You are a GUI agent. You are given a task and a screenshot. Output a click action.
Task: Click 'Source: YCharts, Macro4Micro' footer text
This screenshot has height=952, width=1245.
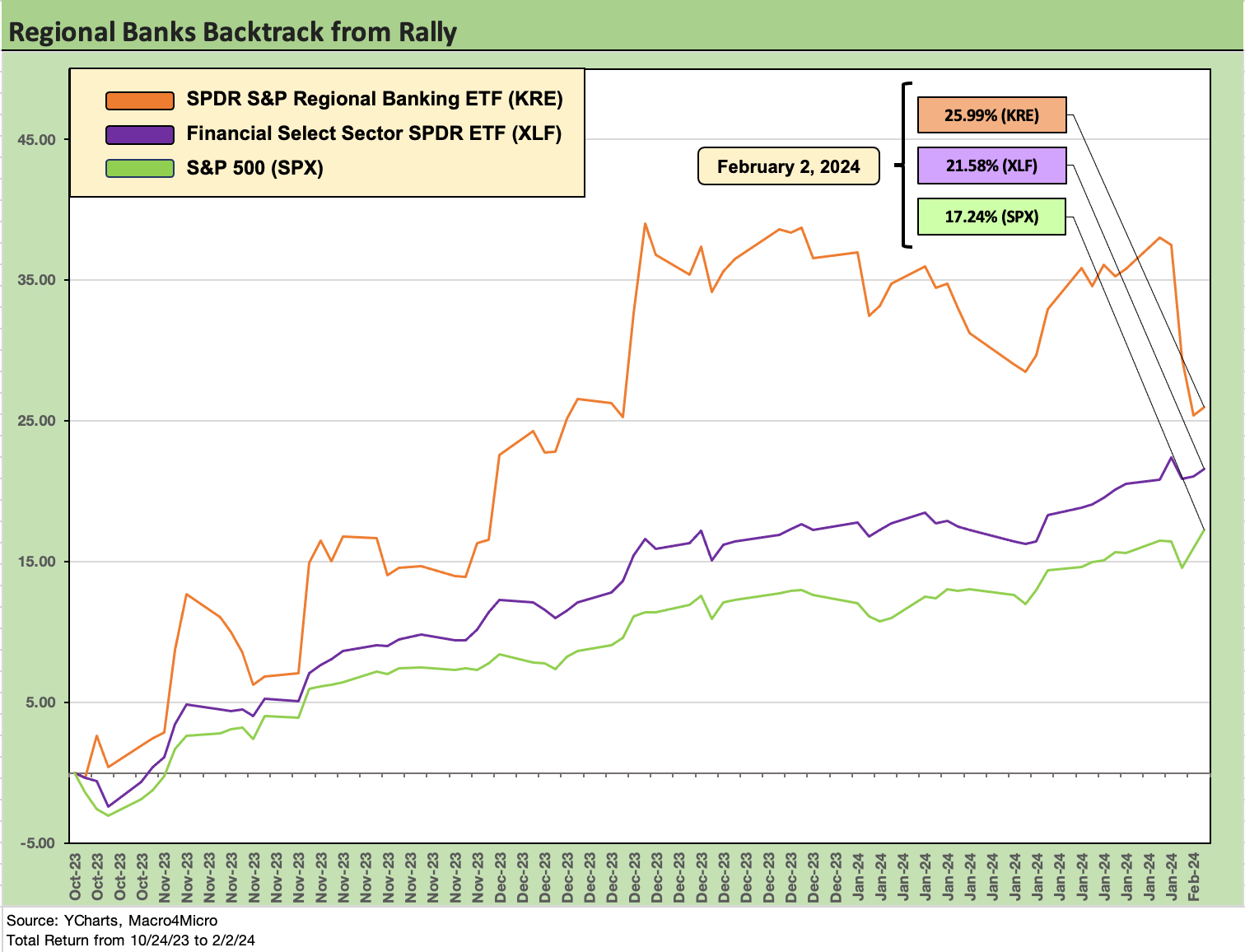pos(112,920)
